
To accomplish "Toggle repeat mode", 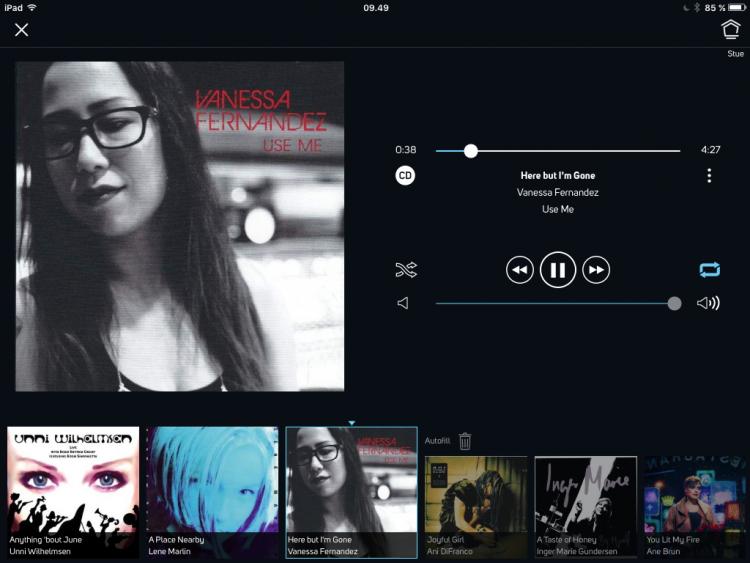I will pos(709,270).
